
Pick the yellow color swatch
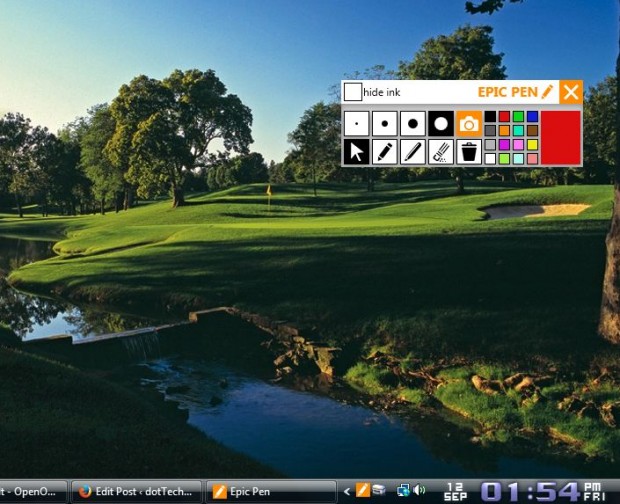point(533,145)
